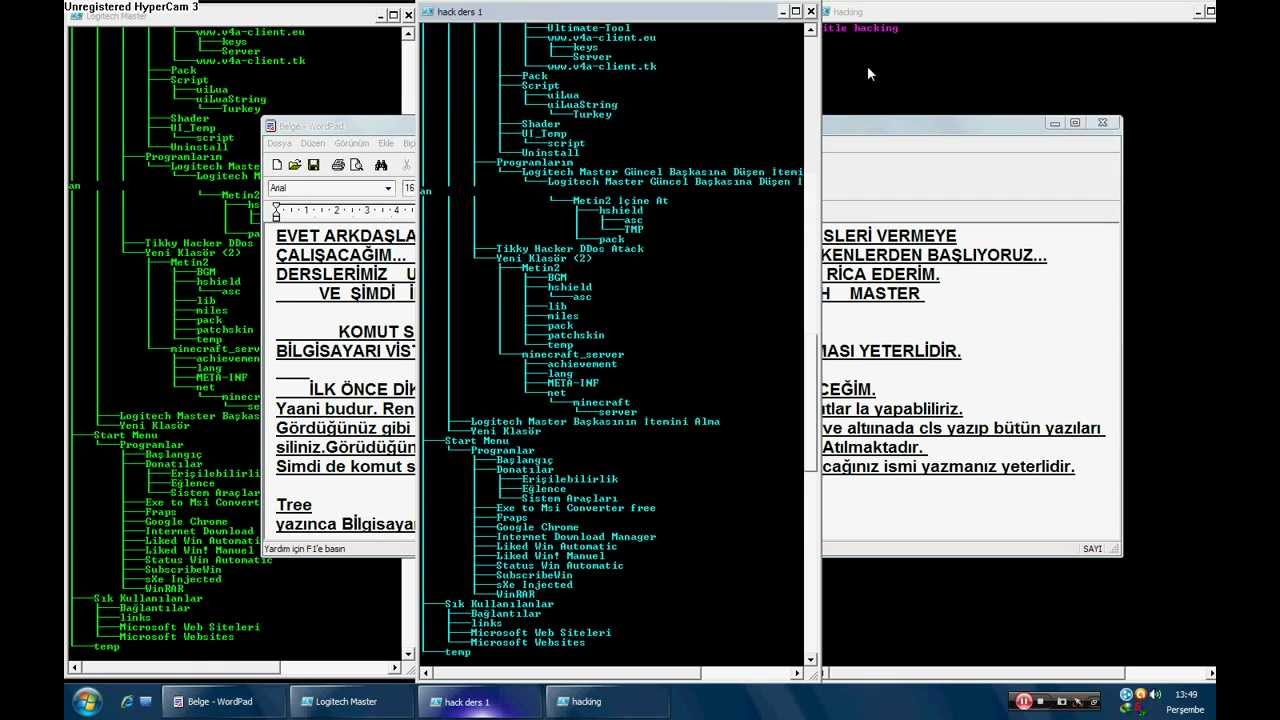Click the font size box showing 16

click(x=409, y=188)
